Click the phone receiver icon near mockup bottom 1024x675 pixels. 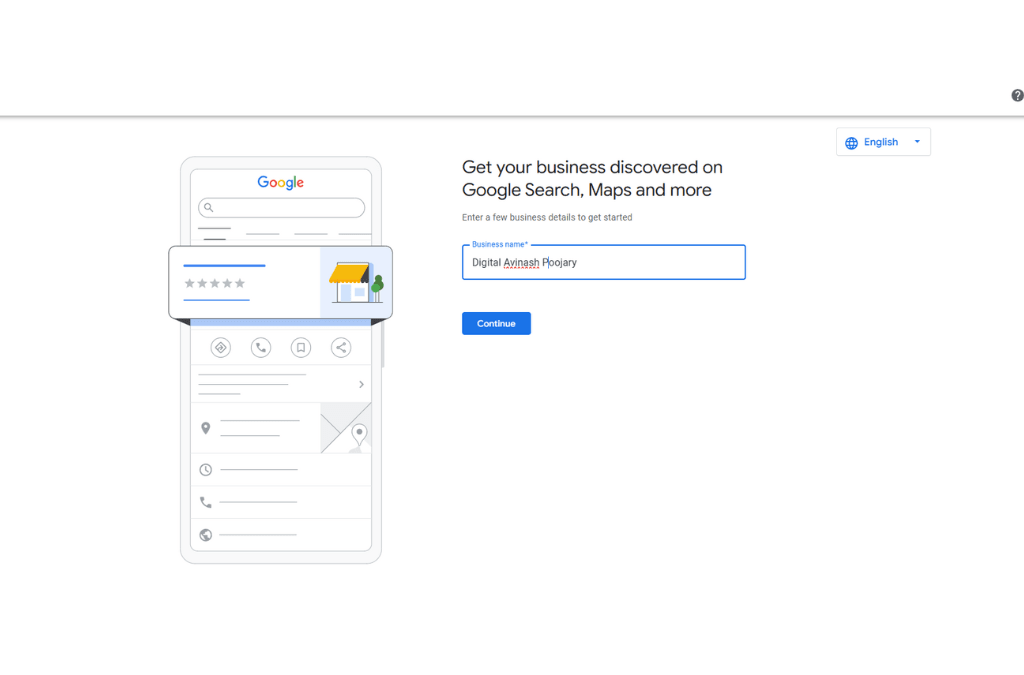206,501
